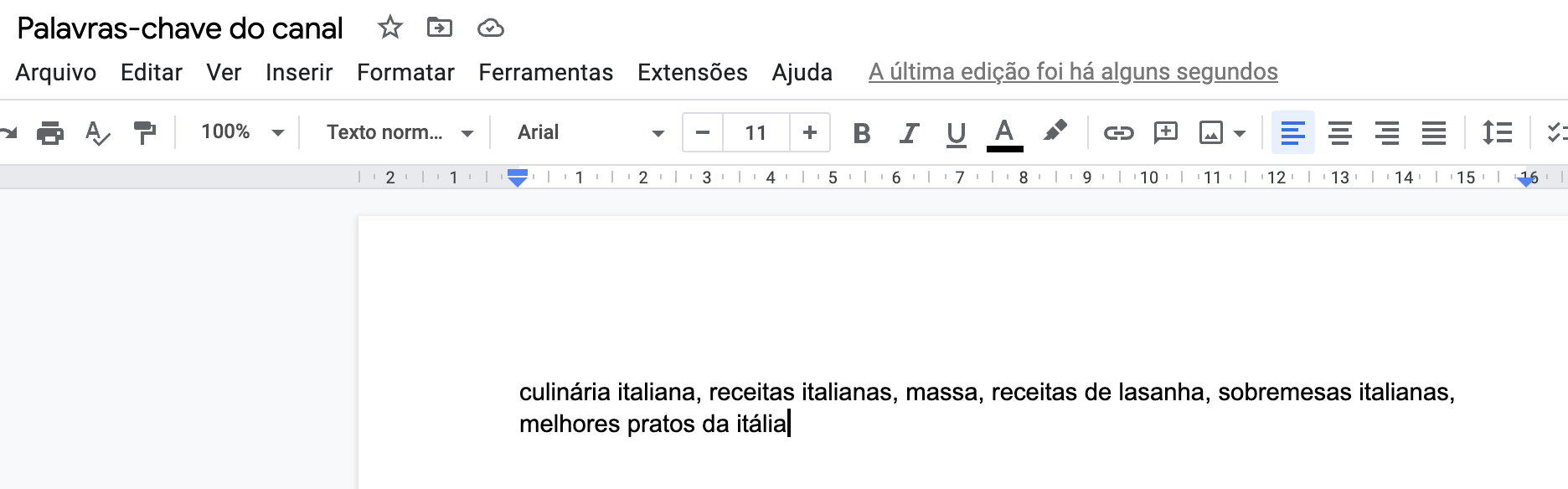Open the Ver menu
1568x489 pixels.
pyautogui.click(x=224, y=72)
